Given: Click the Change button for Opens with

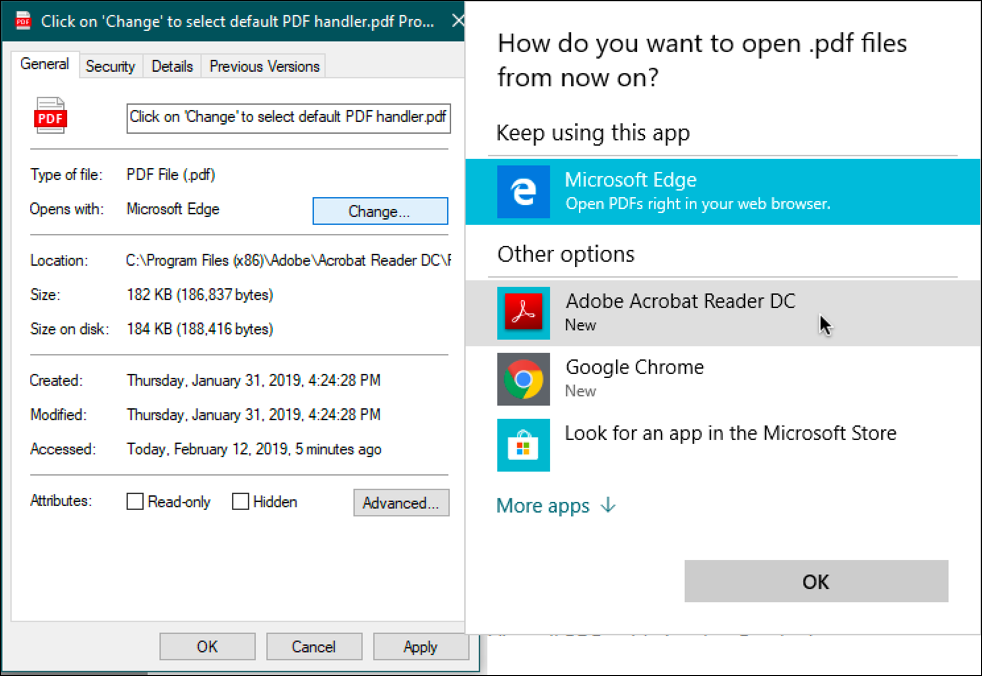Looking at the screenshot, I should coord(380,211).
